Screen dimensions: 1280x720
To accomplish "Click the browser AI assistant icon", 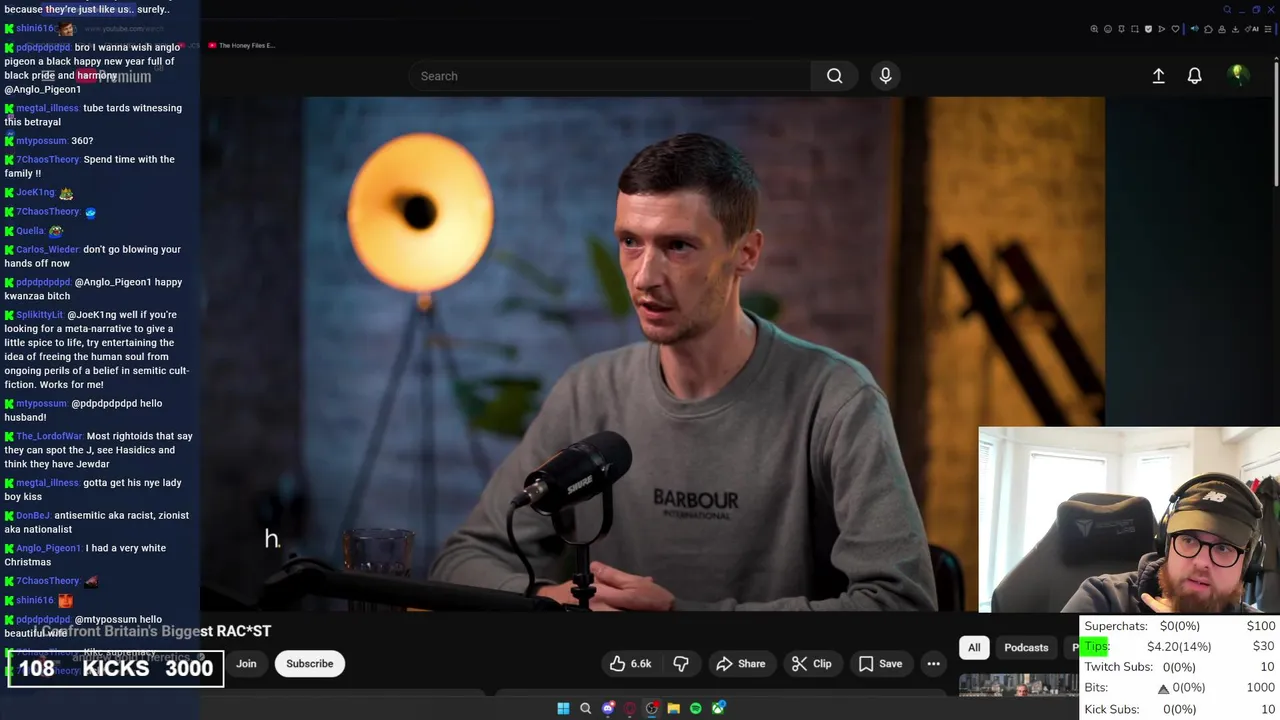I will 1252,29.
